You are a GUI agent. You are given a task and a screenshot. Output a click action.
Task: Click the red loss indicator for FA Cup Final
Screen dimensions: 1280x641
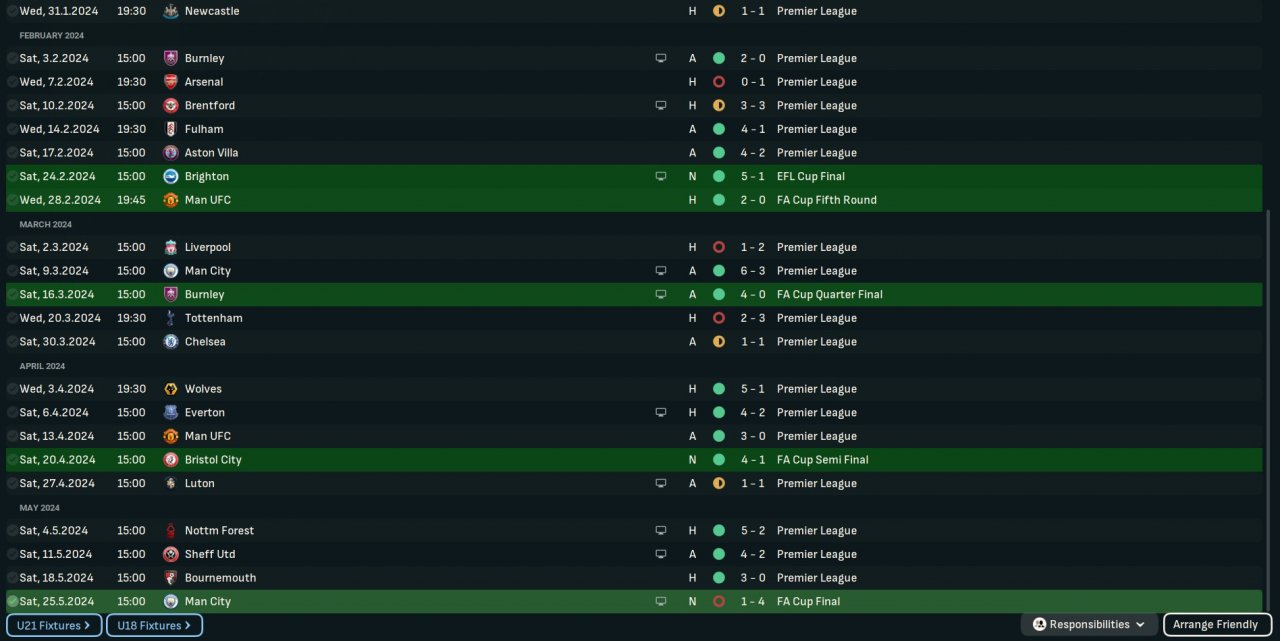tap(718, 601)
